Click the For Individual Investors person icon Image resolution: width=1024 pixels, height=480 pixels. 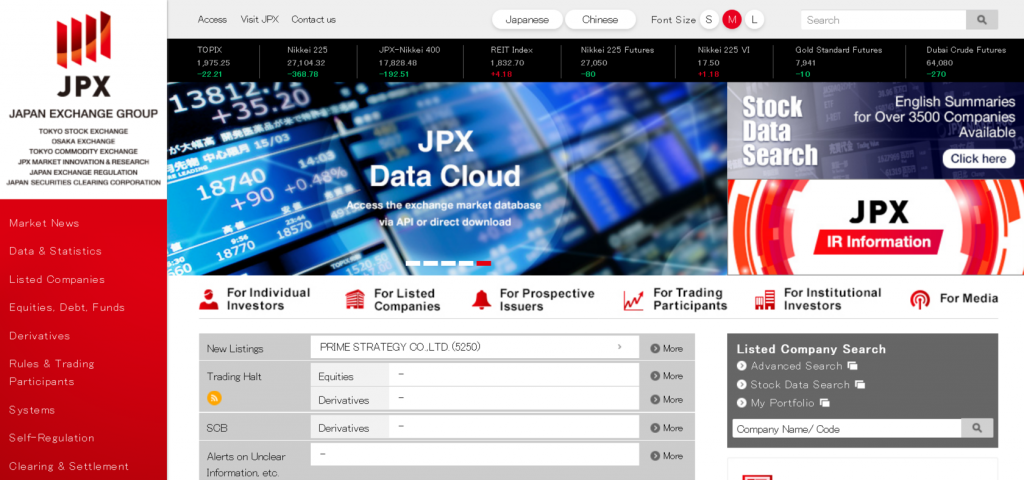[208, 299]
